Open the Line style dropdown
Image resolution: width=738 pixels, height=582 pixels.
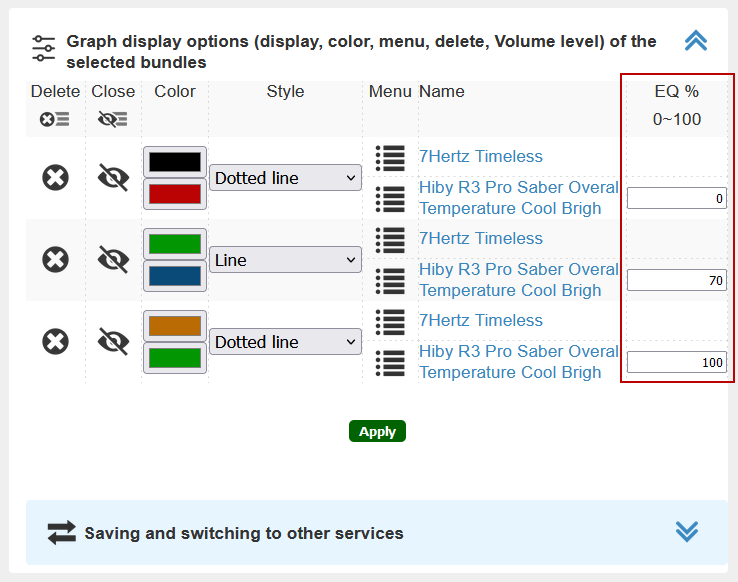[x=285, y=260]
